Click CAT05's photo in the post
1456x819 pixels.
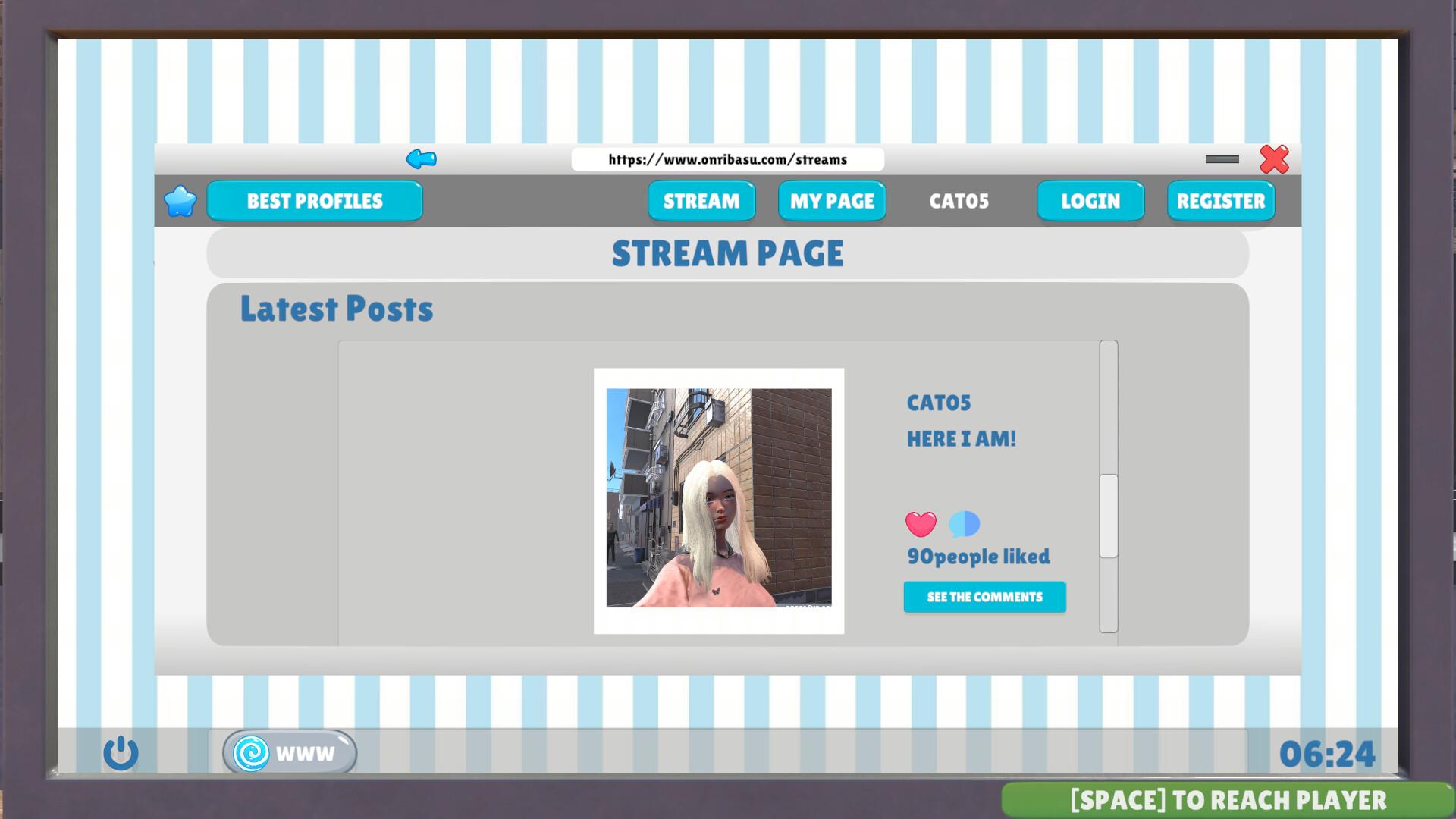[x=718, y=502]
